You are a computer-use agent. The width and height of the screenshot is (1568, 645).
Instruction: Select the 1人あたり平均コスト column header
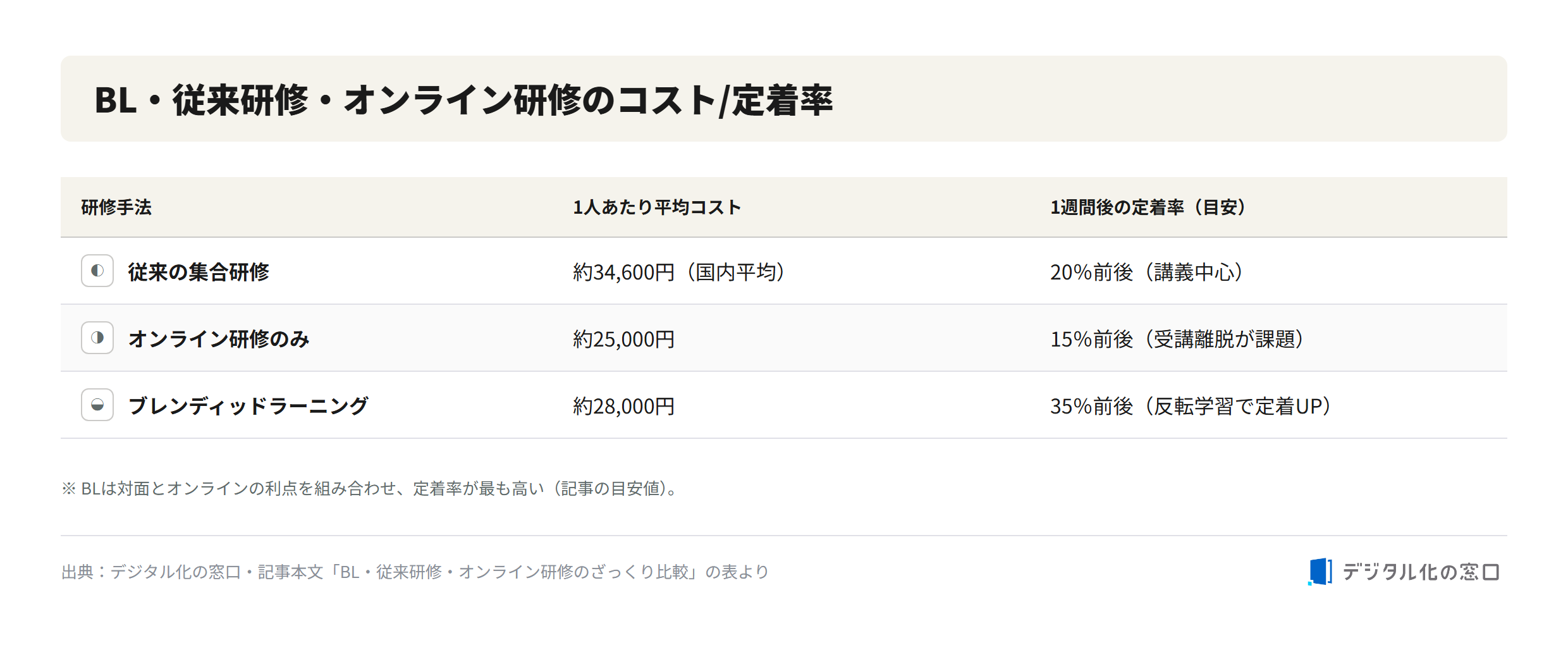pyautogui.click(x=657, y=207)
